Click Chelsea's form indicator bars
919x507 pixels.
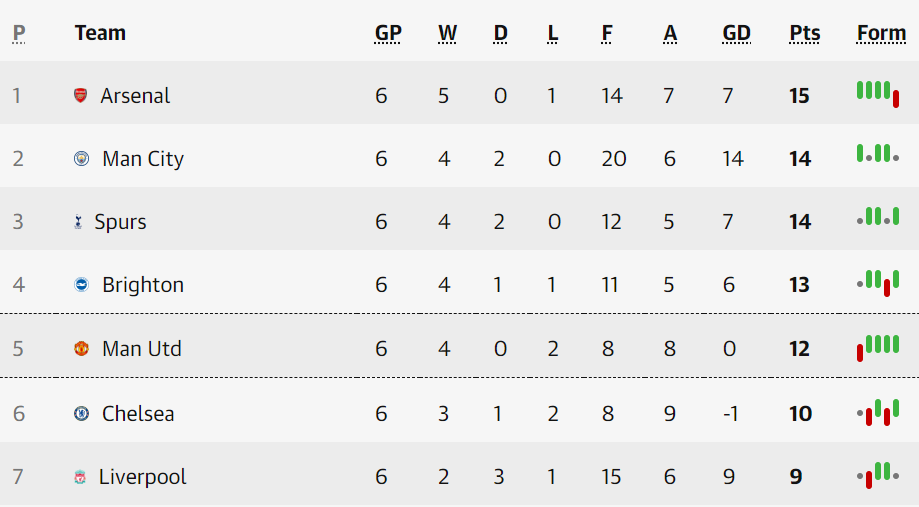(x=878, y=412)
